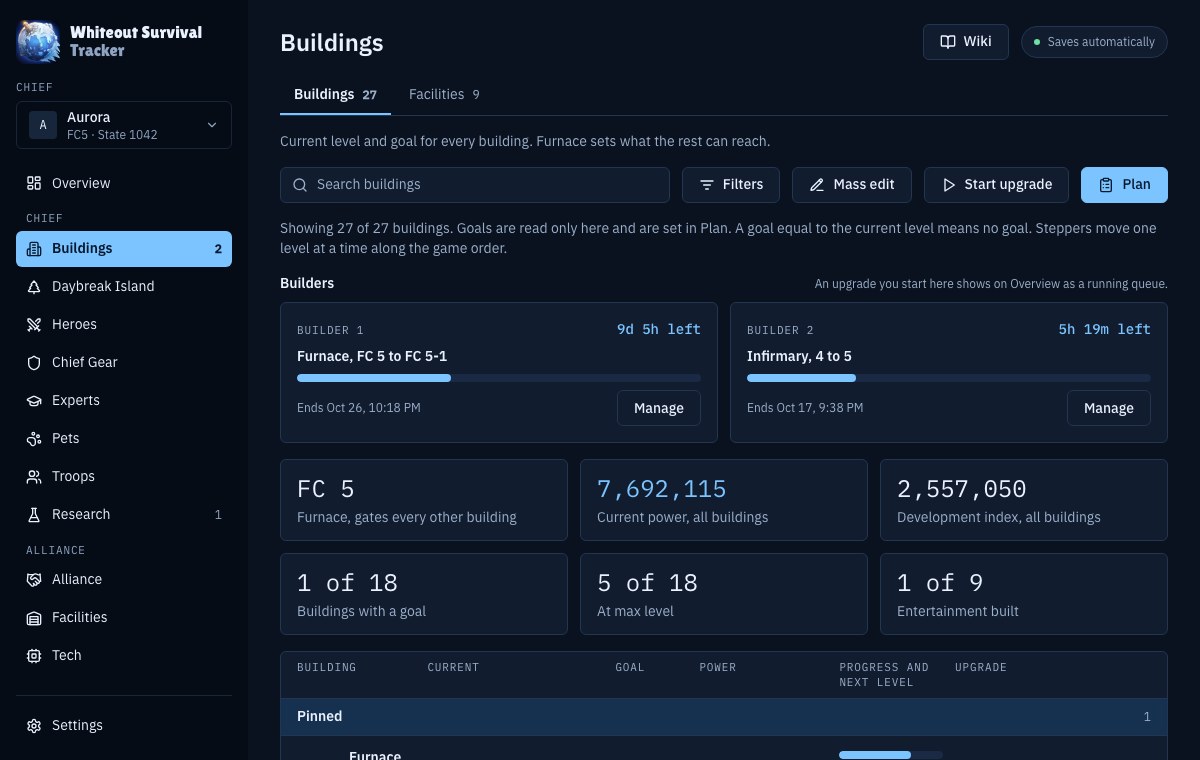Click the Wiki book icon
Image resolution: width=1200 pixels, height=760 pixels.
[948, 42]
